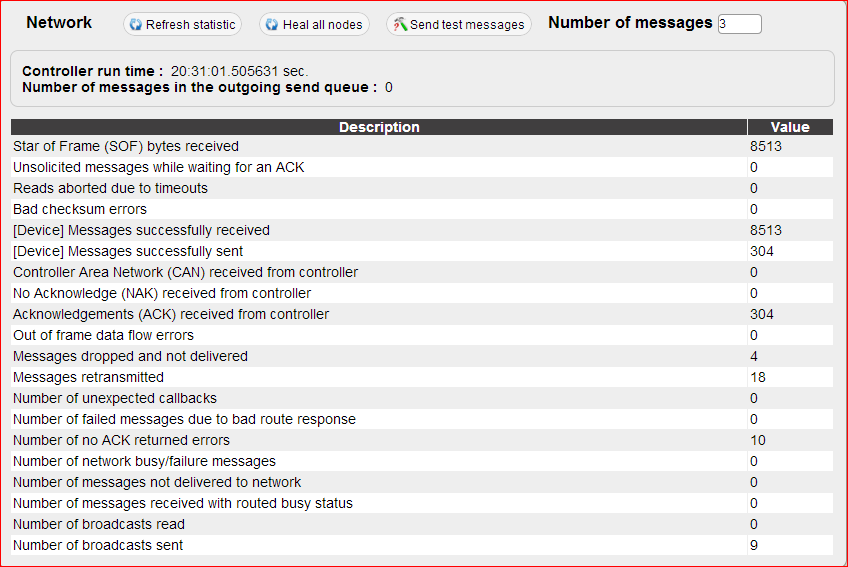Viewport: 848px width, 567px height.
Task: Click the Star of Frame (SOF) bytes row
Action: [422, 146]
